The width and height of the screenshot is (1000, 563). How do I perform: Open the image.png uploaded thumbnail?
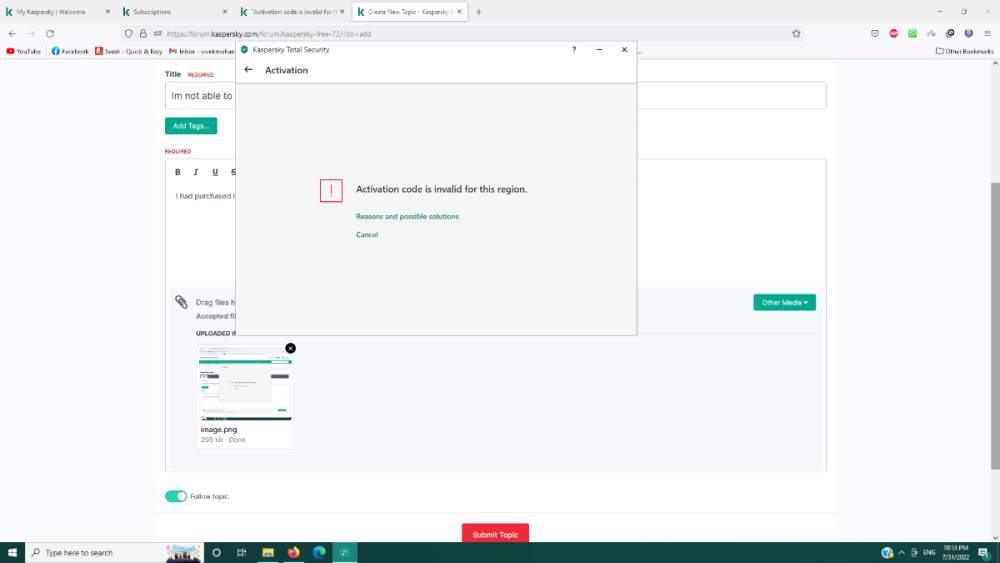click(245, 383)
